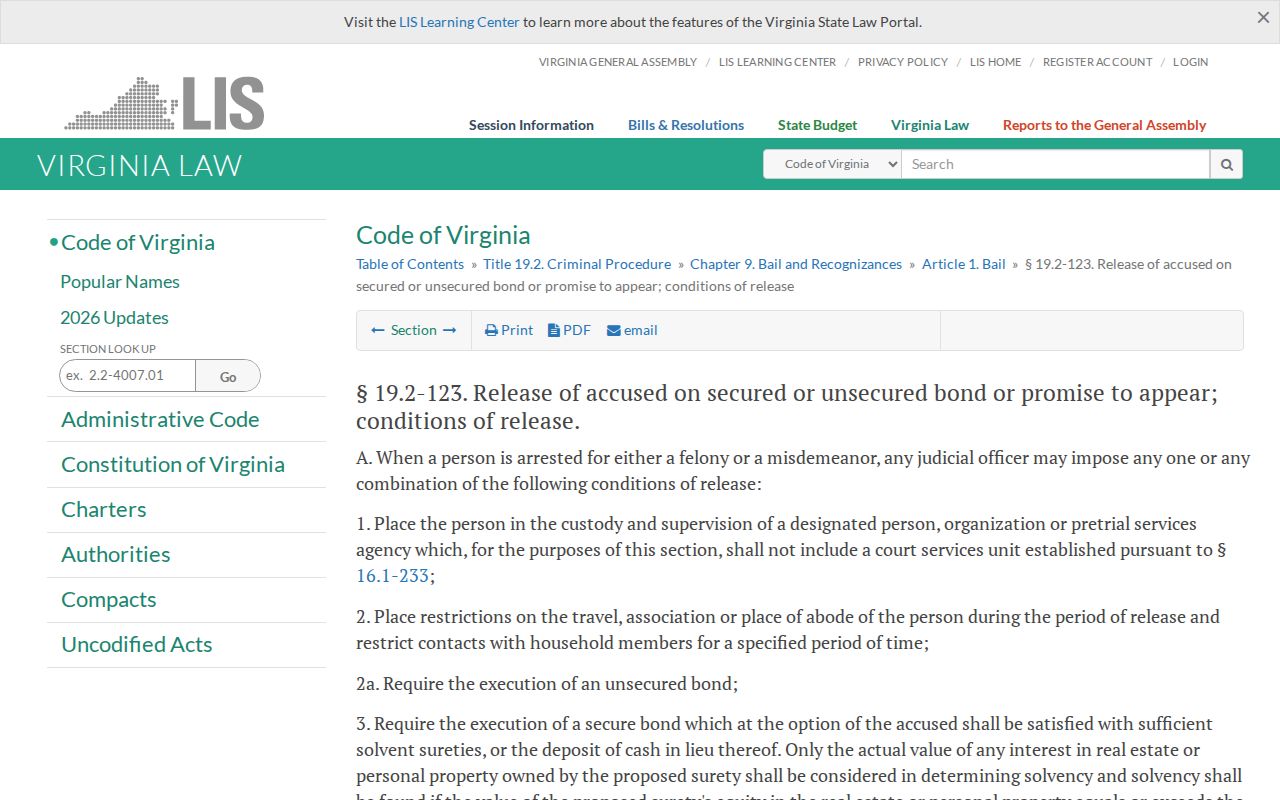
Task: Open Compacts in sidebar
Action: (109, 599)
